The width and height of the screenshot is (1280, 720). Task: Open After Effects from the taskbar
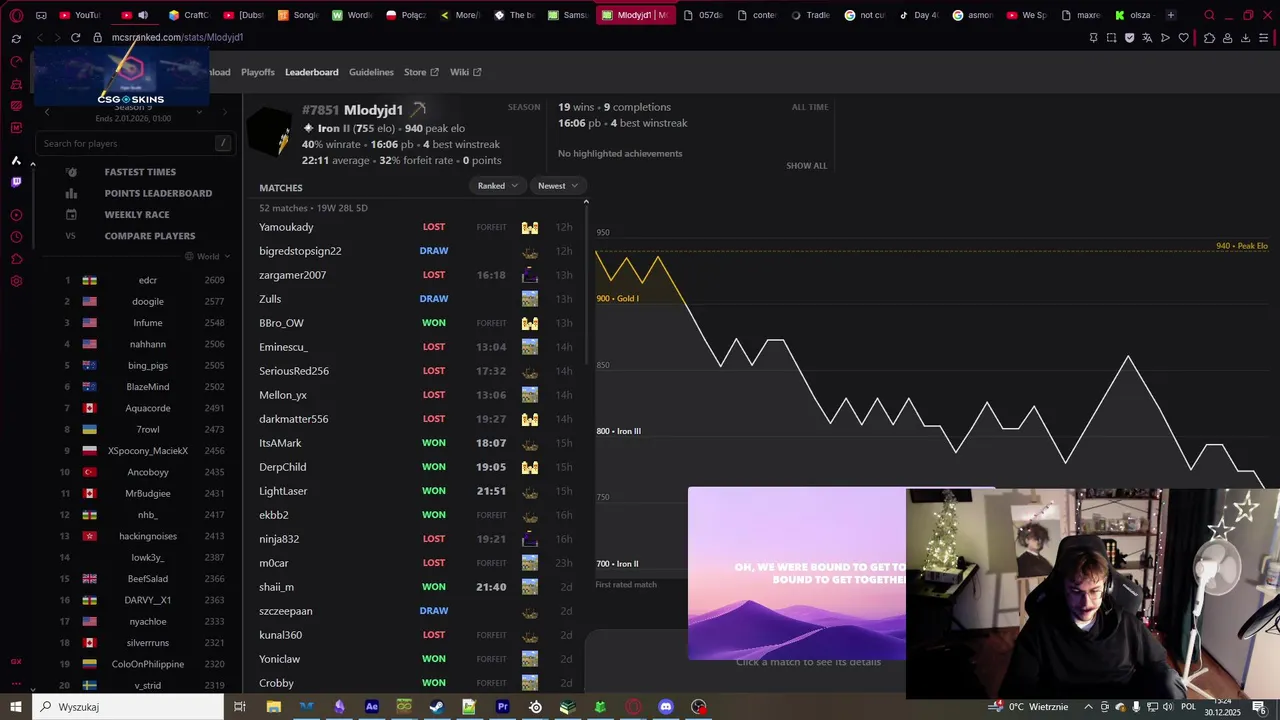(371, 707)
